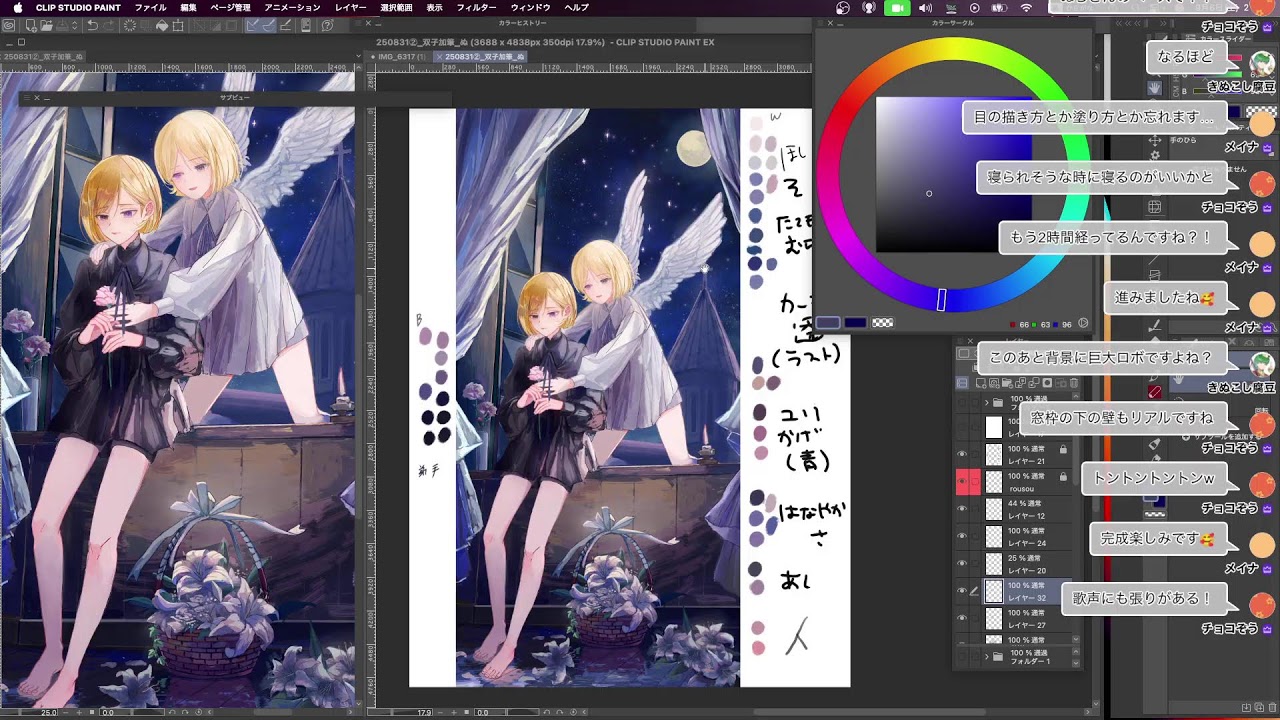Screen dimensions: 1280x720
Task: Hide layer レイヤー 24 via its eye icon
Action: pyautogui.click(x=962, y=536)
